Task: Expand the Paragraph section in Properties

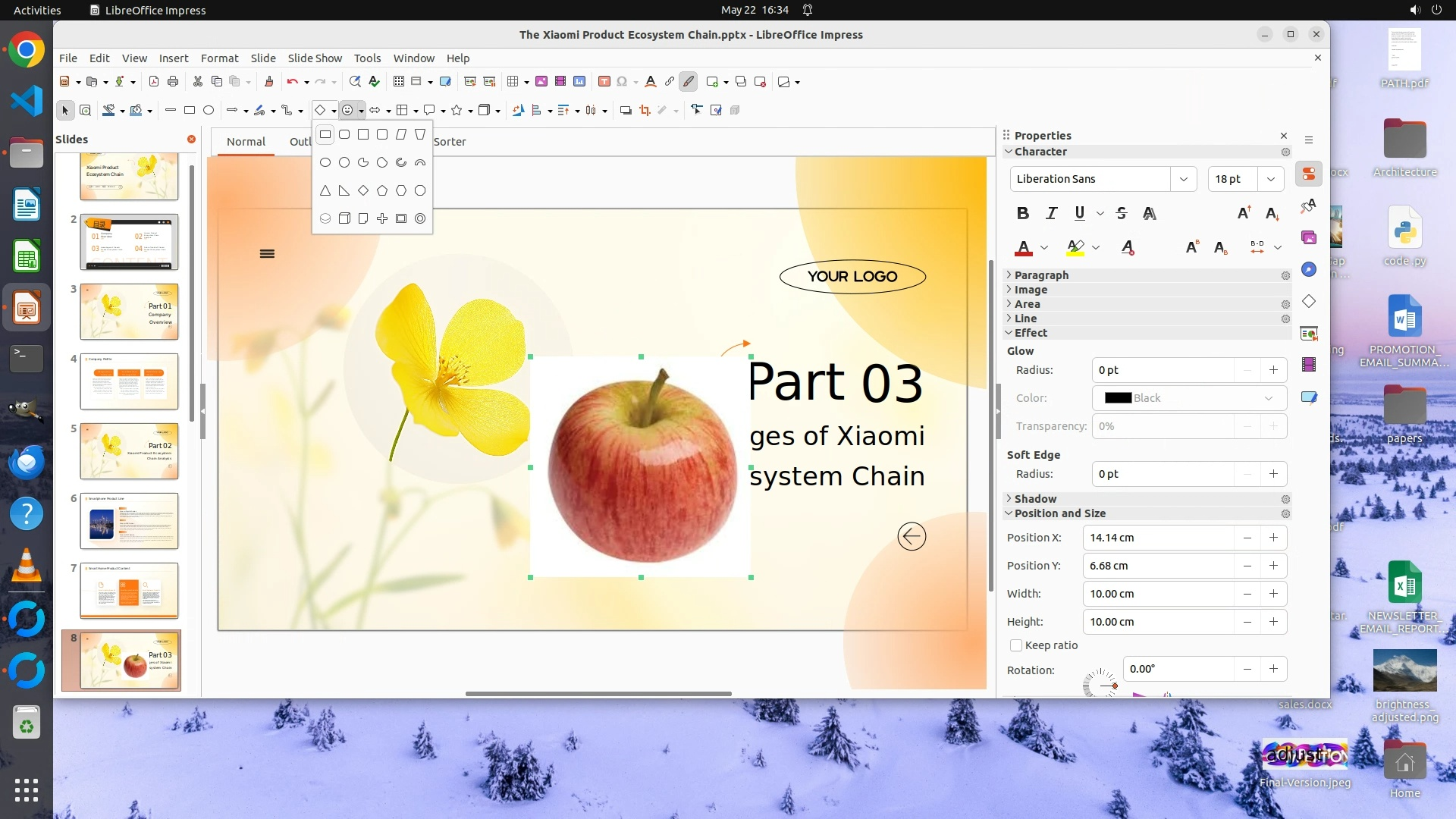Action: [1041, 275]
